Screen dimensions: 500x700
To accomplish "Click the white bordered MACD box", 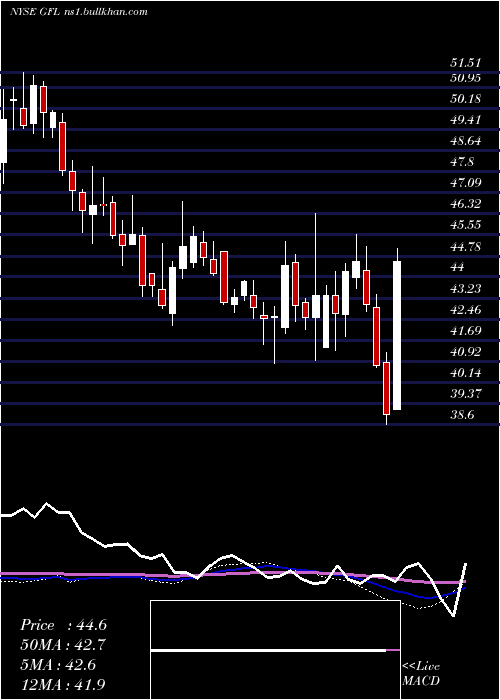I will 275,650.
